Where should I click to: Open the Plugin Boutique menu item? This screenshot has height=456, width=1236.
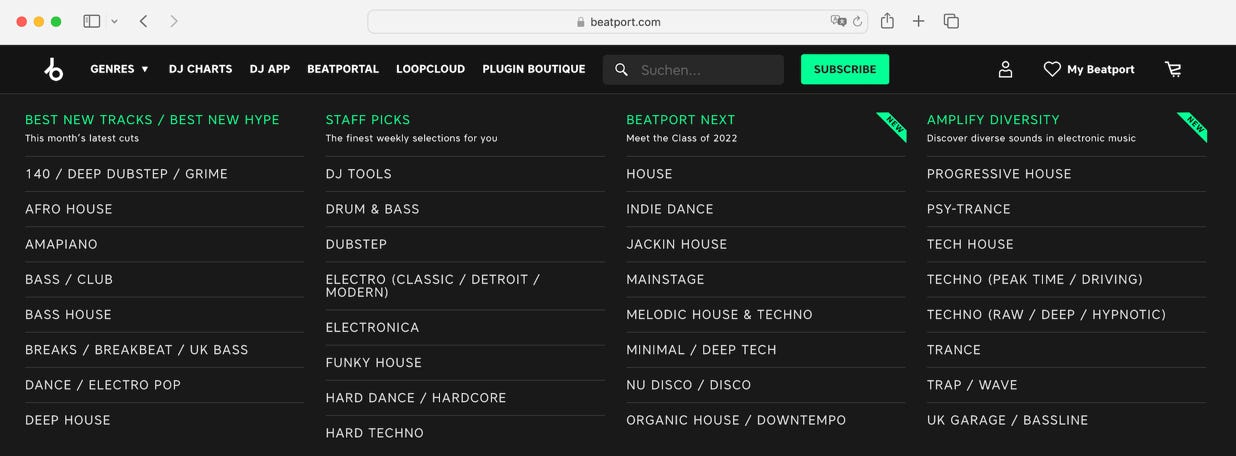click(533, 69)
